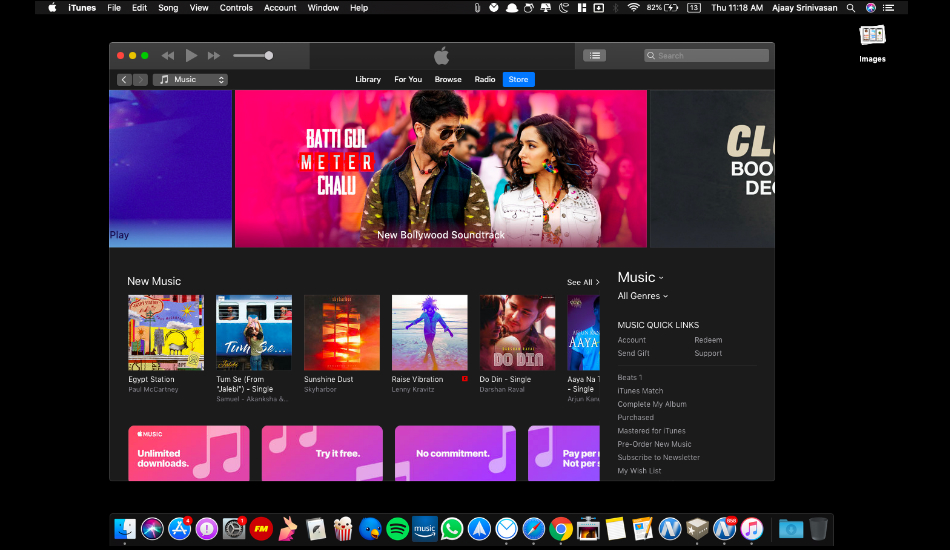Open Spotlight search magnifier in menu bar

(x=851, y=8)
